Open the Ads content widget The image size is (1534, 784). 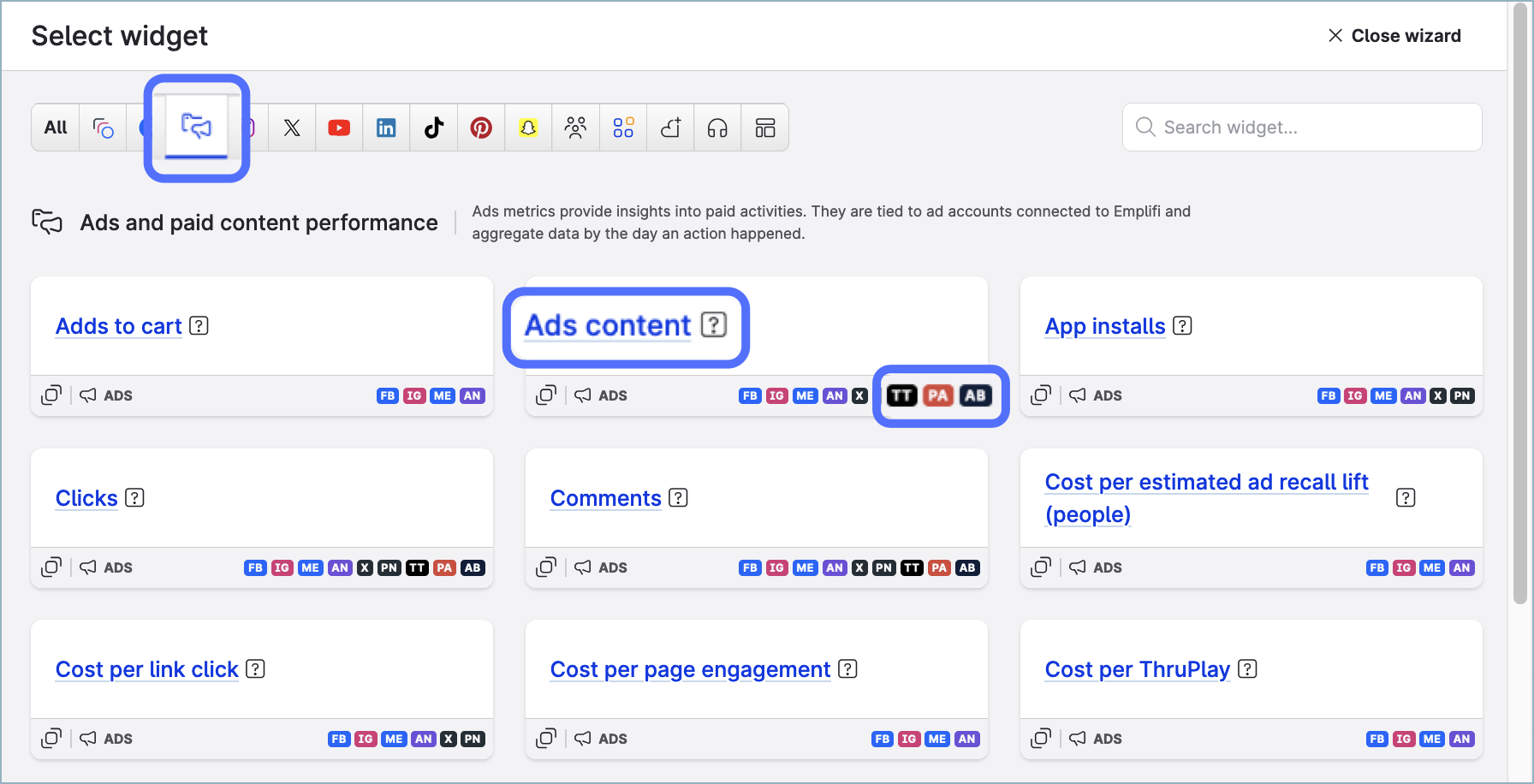pos(608,325)
